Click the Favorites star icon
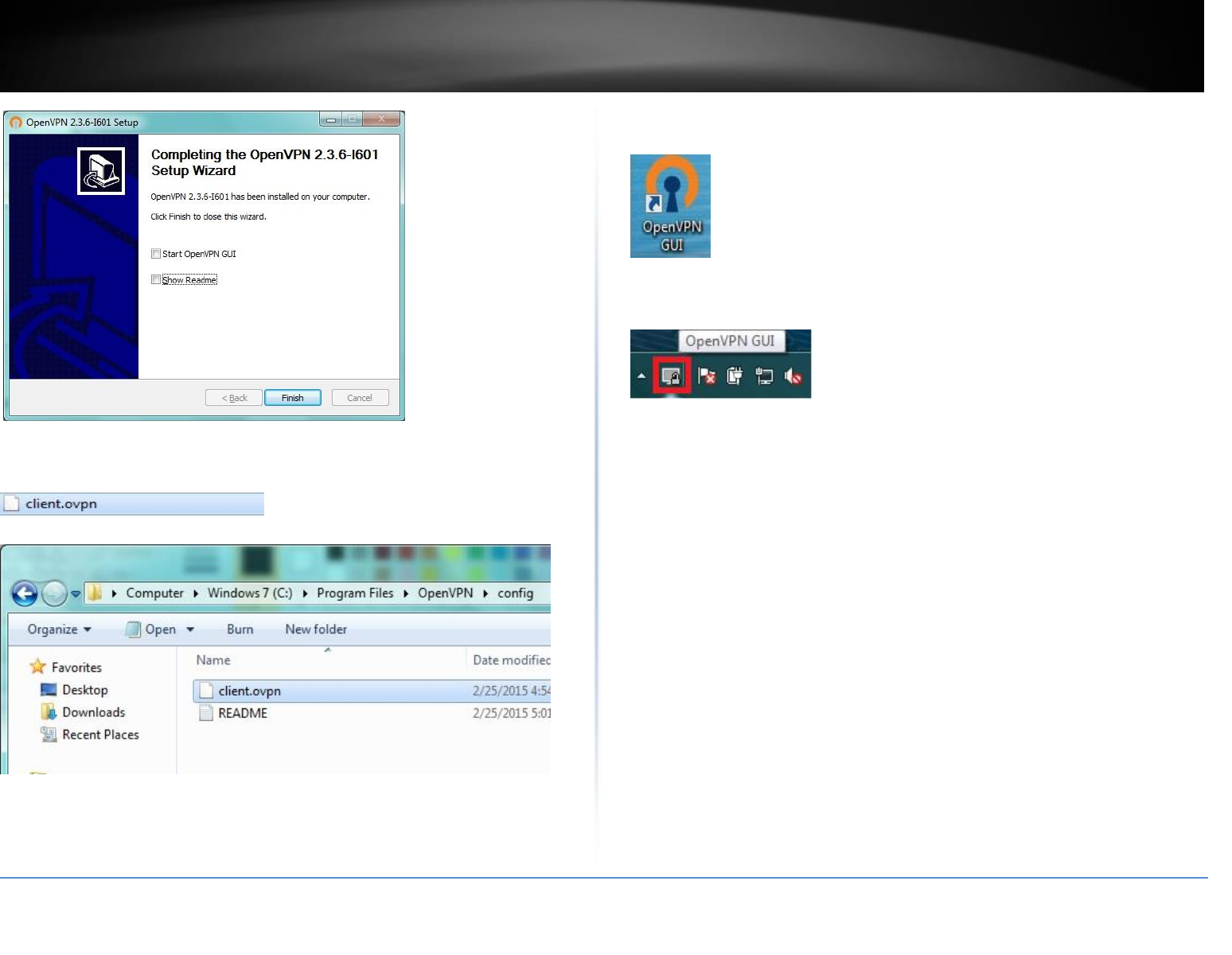The image size is (1232, 955). [x=37, y=666]
